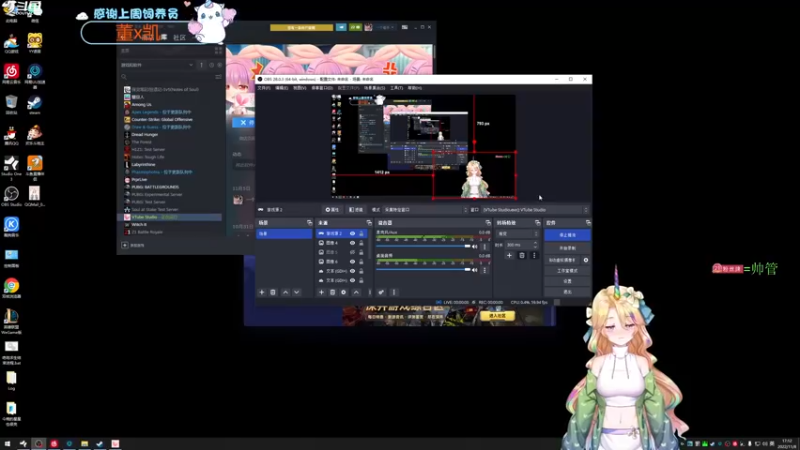Click 启动虚拟摄像机 button
Image resolution: width=800 pixels, height=450 pixels.
(x=562, y=260)
